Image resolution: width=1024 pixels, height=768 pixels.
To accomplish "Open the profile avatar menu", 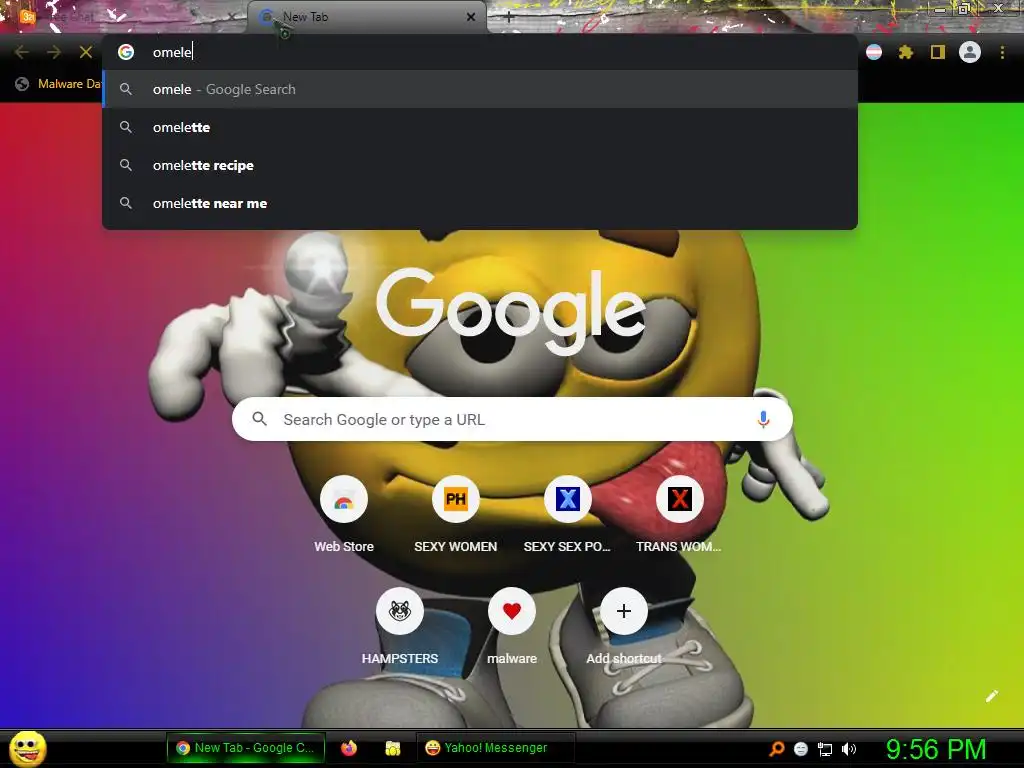I will click(x=970, y=52).
